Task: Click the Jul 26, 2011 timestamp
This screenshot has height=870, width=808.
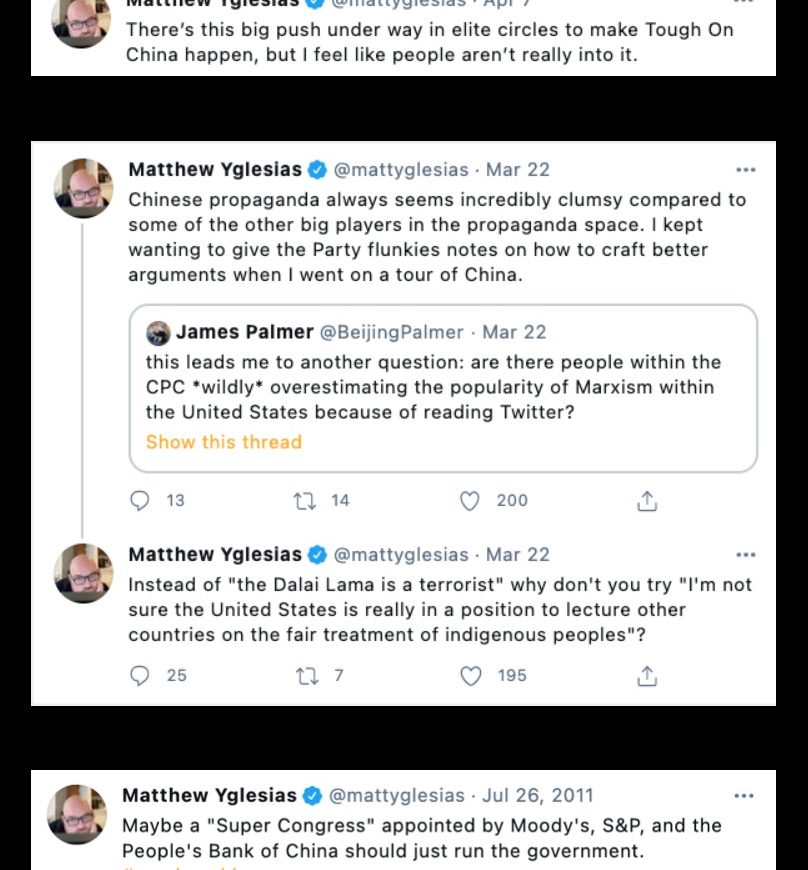Action: pos(538,796)
